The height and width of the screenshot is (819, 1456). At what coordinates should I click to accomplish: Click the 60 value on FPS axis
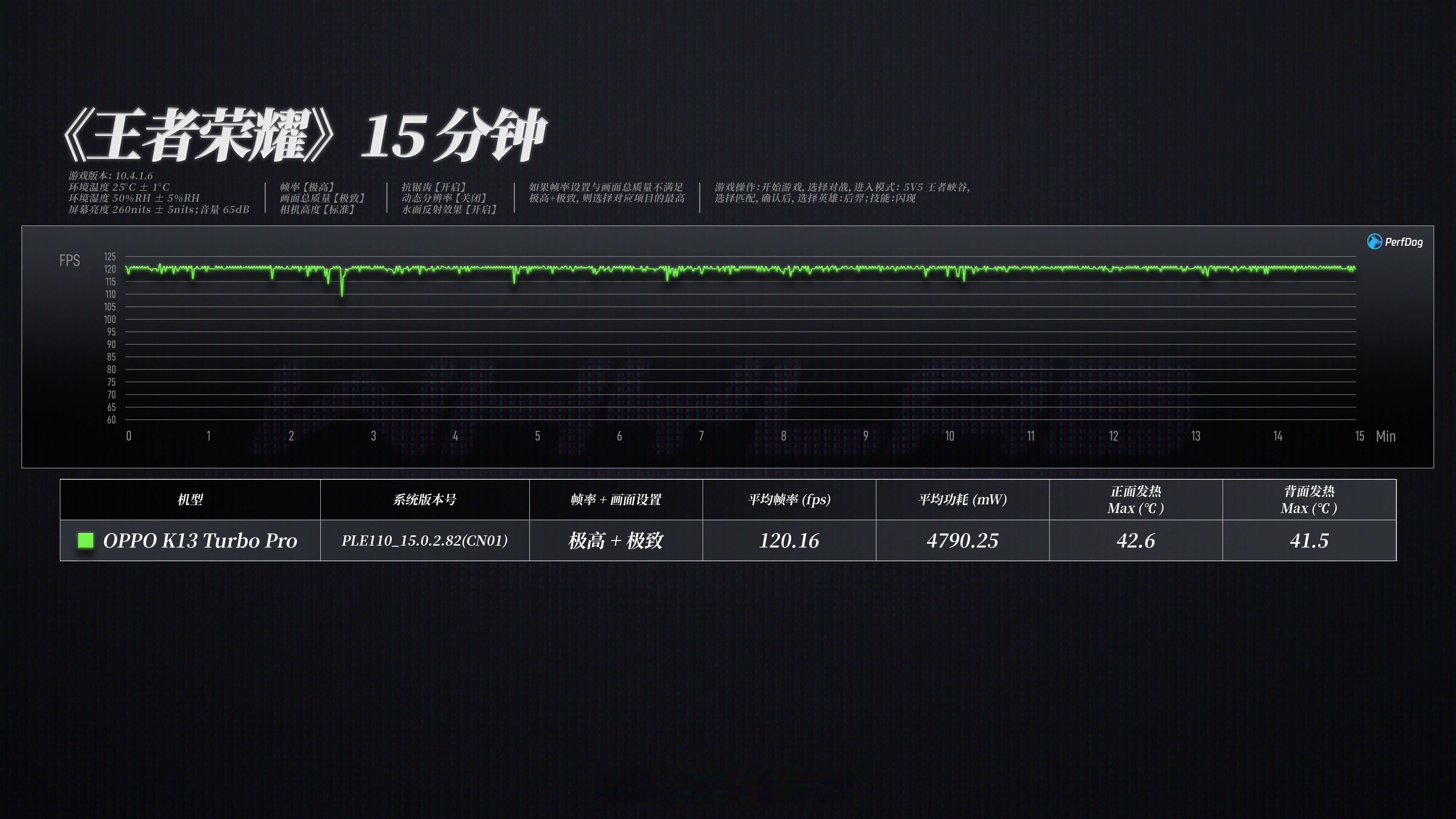(111, 420)
